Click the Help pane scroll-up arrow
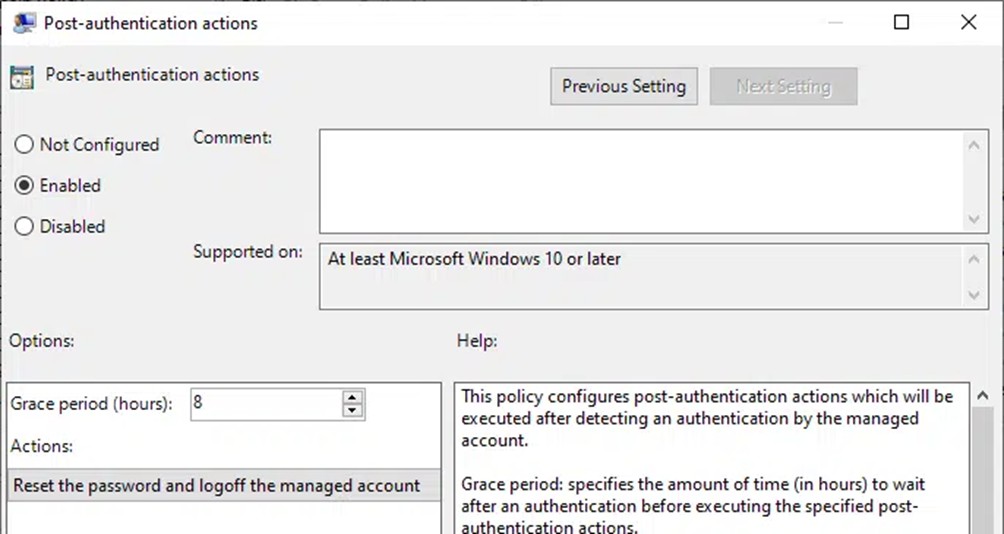Screen dimensions: 1004x534 pyautogui.click(x=983, y=396)
